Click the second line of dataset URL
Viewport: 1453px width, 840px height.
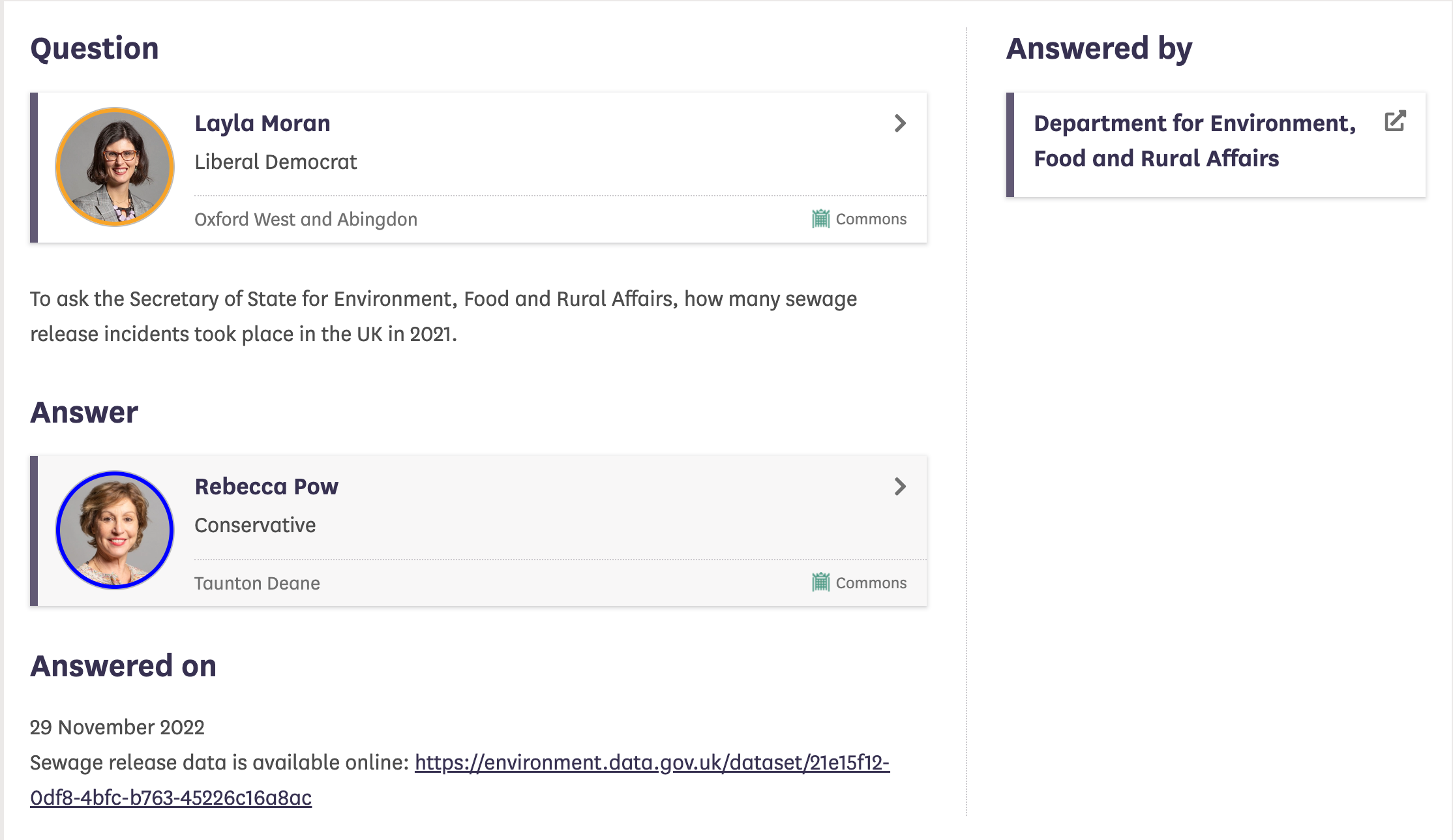click(x=171, y=798)
